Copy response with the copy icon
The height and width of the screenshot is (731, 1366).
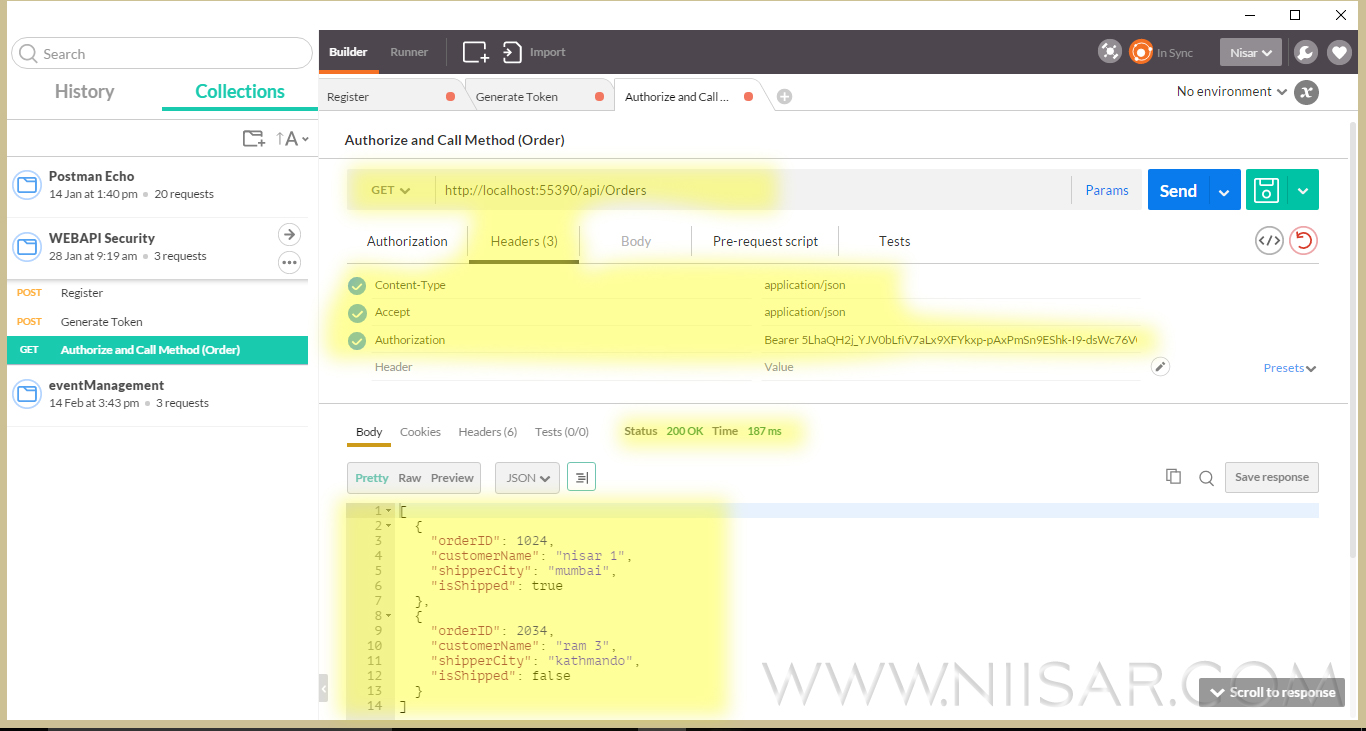[x=1174, y=477]
